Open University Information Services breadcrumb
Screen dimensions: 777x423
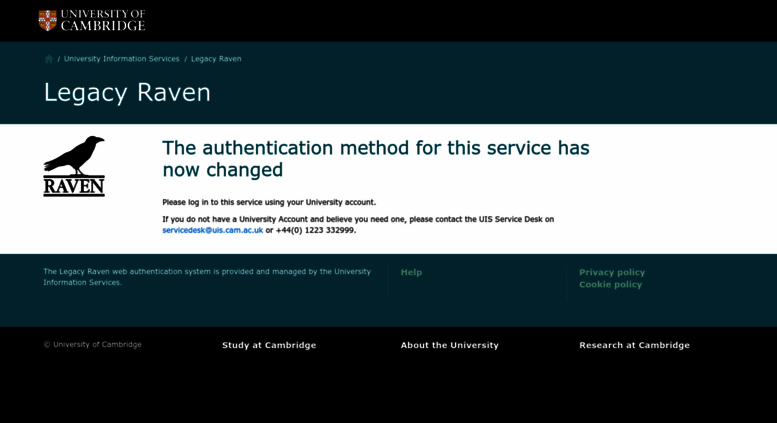tap(121, 58)
